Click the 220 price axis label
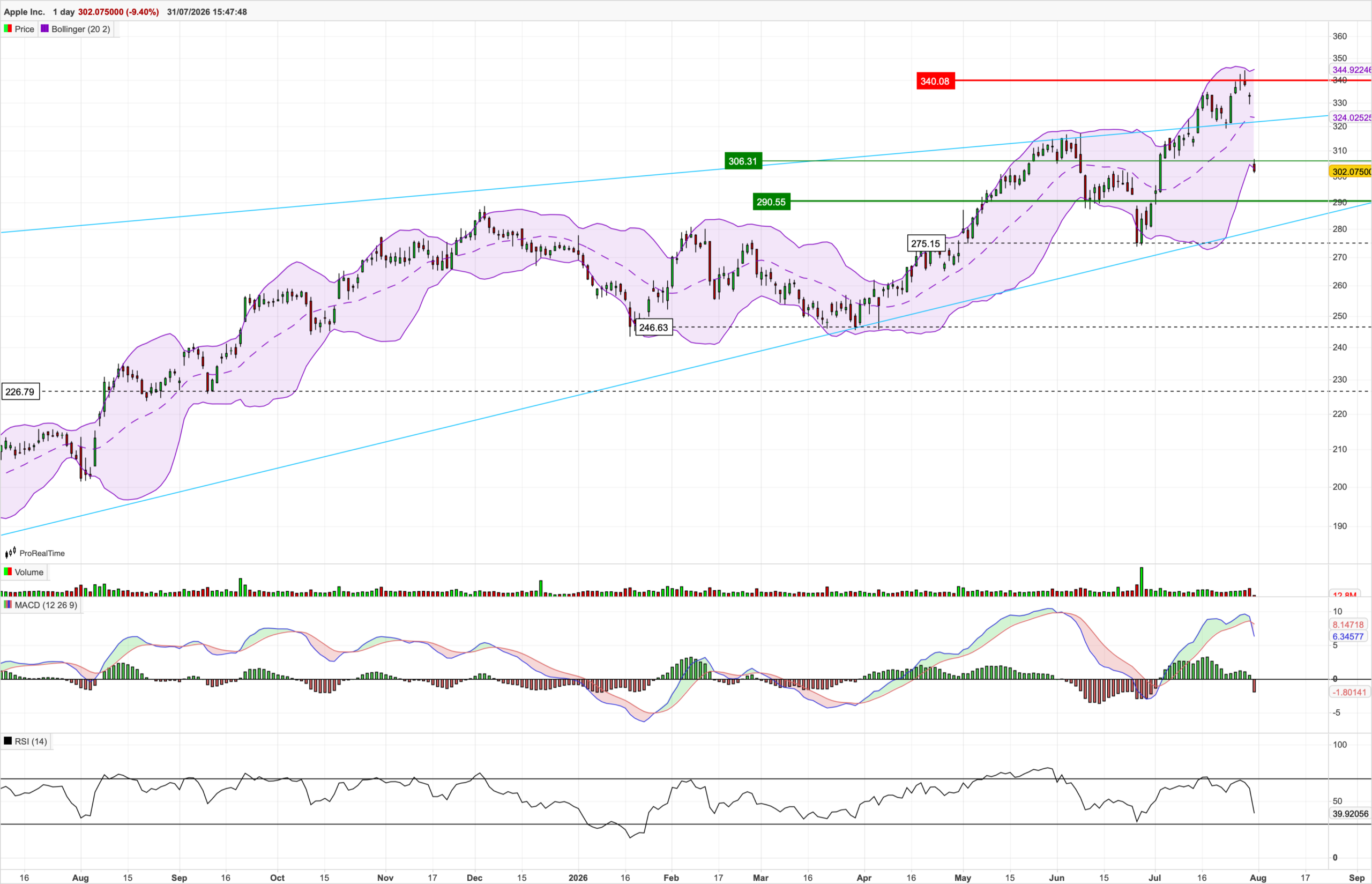The image size is (1372, 884). click(x=1339, y=414)
